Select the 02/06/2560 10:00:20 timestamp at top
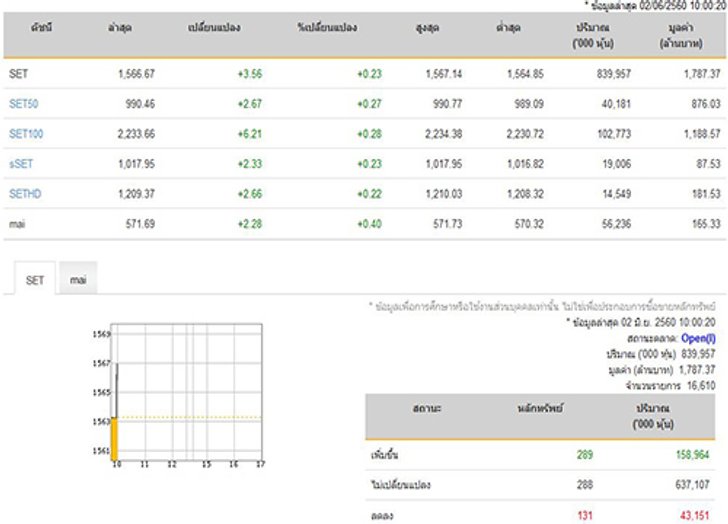Image resolution: width=728 pixels, height=524 pixels. point(683,6)
